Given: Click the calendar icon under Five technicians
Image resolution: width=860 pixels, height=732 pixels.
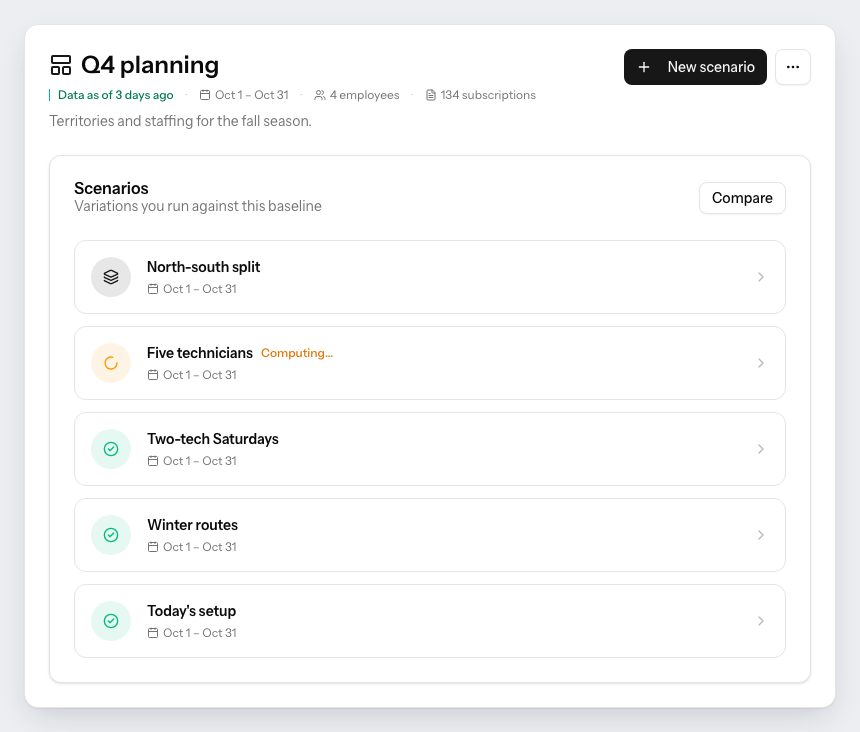Looking at the screenshot, I should (153, 375).
